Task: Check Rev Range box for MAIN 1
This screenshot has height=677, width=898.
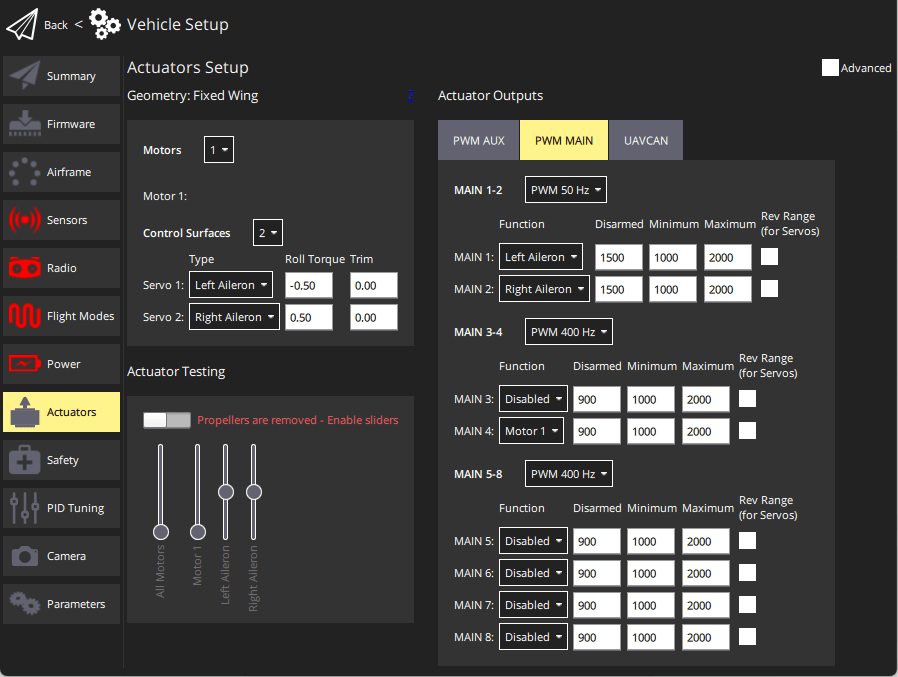Action: coord(769,257)
